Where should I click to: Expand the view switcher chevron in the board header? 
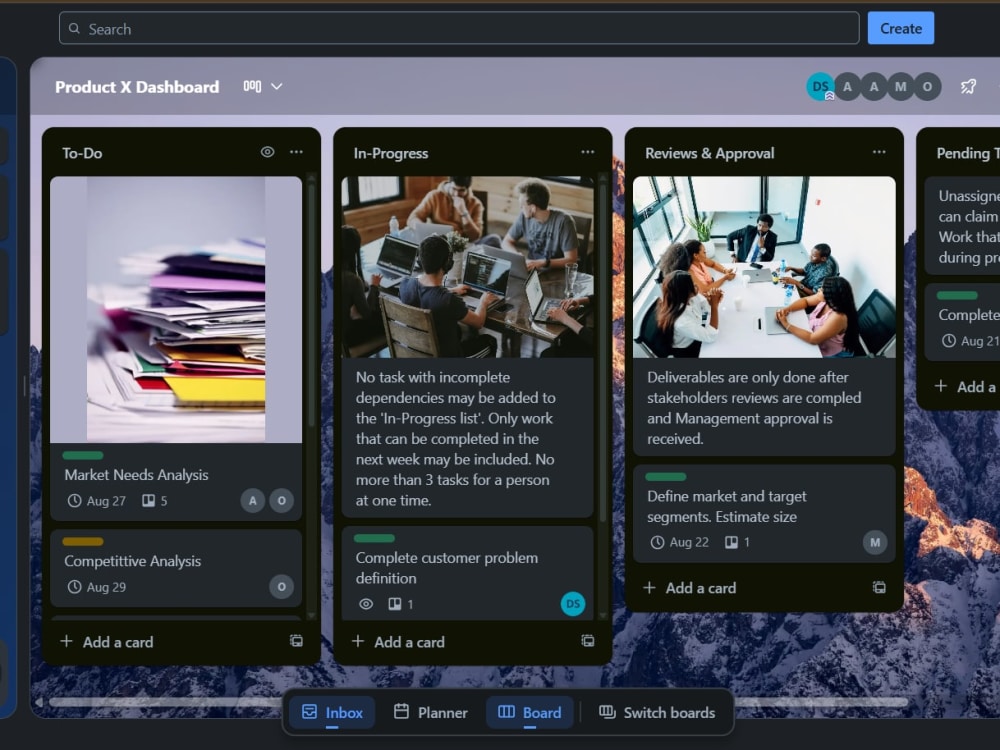point(277,86)
